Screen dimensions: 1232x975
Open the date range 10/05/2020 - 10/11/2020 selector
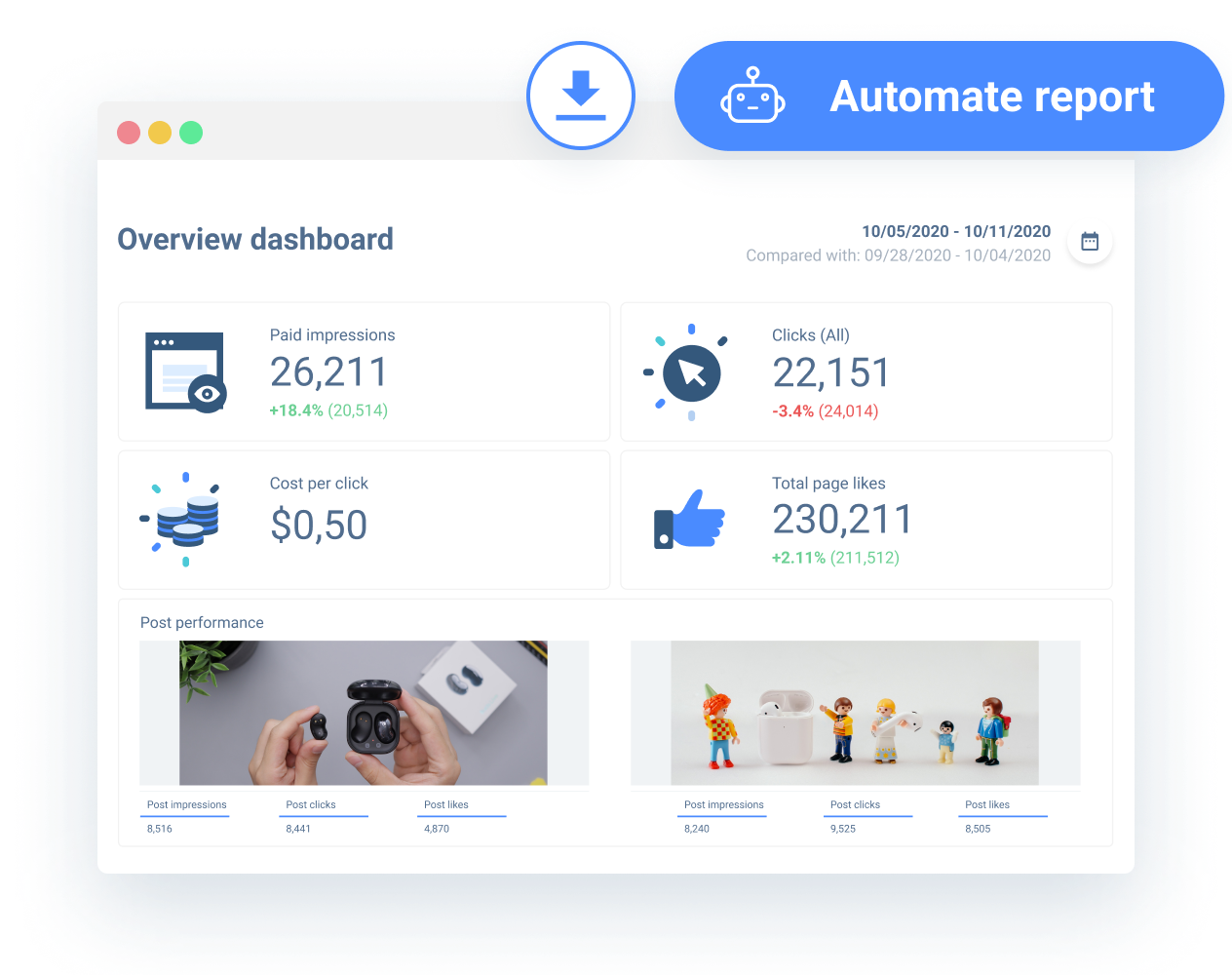(x=956, y=231)
